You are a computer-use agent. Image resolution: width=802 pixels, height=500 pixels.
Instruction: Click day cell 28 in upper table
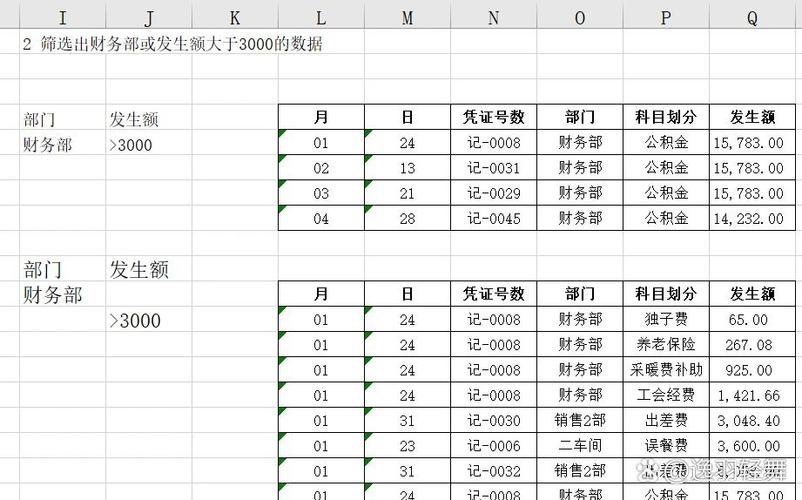click(x=408, y=218)
